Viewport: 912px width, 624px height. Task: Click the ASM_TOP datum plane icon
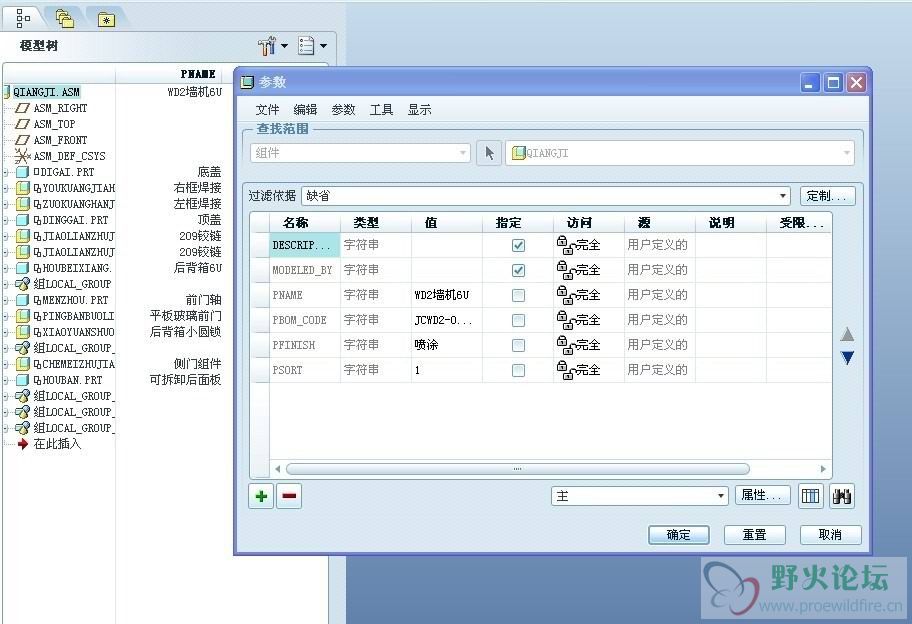coord(22,124)
